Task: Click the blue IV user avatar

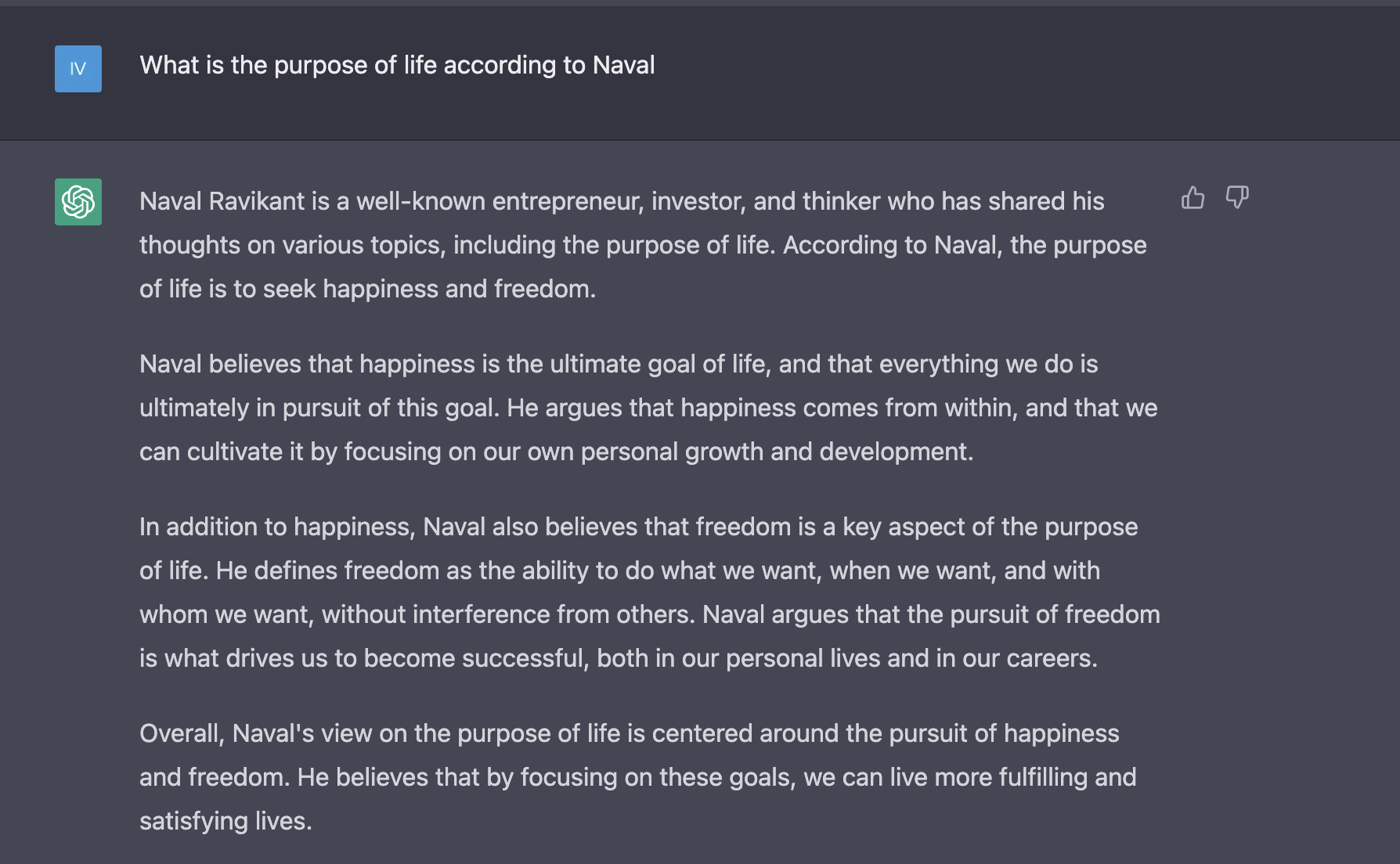Action: pos(78,69)
